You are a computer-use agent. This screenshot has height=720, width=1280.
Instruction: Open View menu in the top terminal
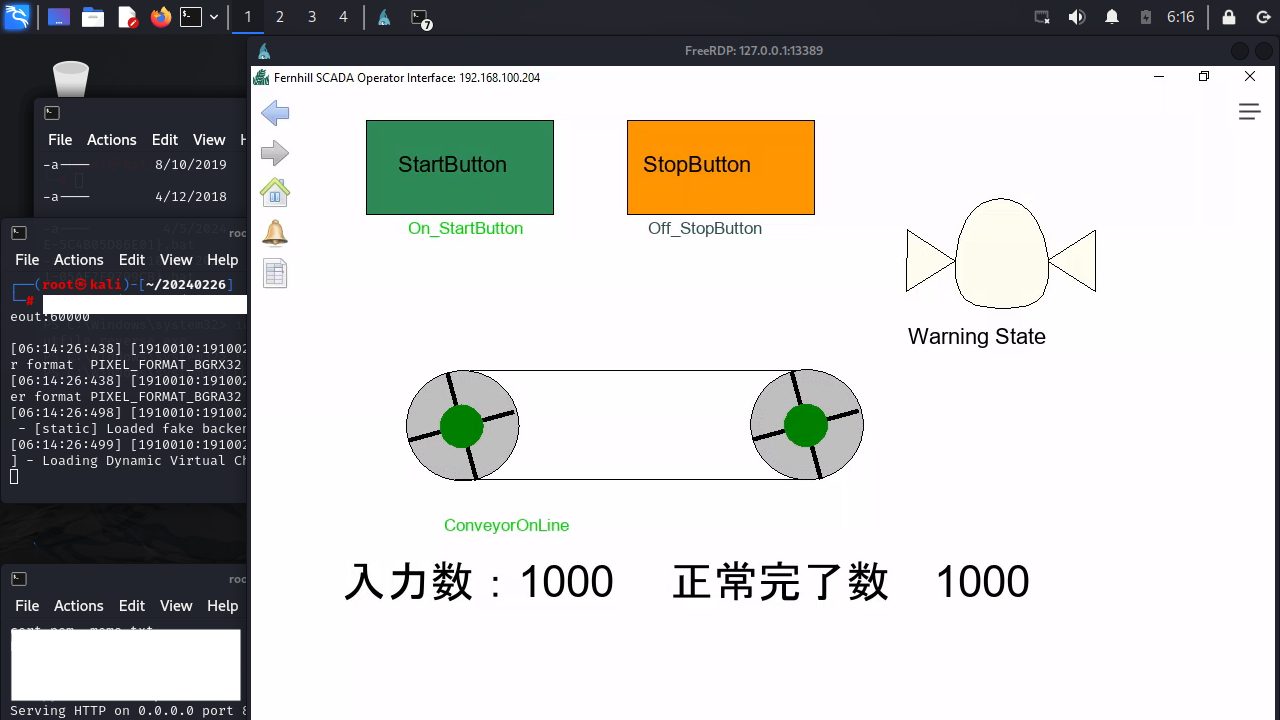click(209, 140)
